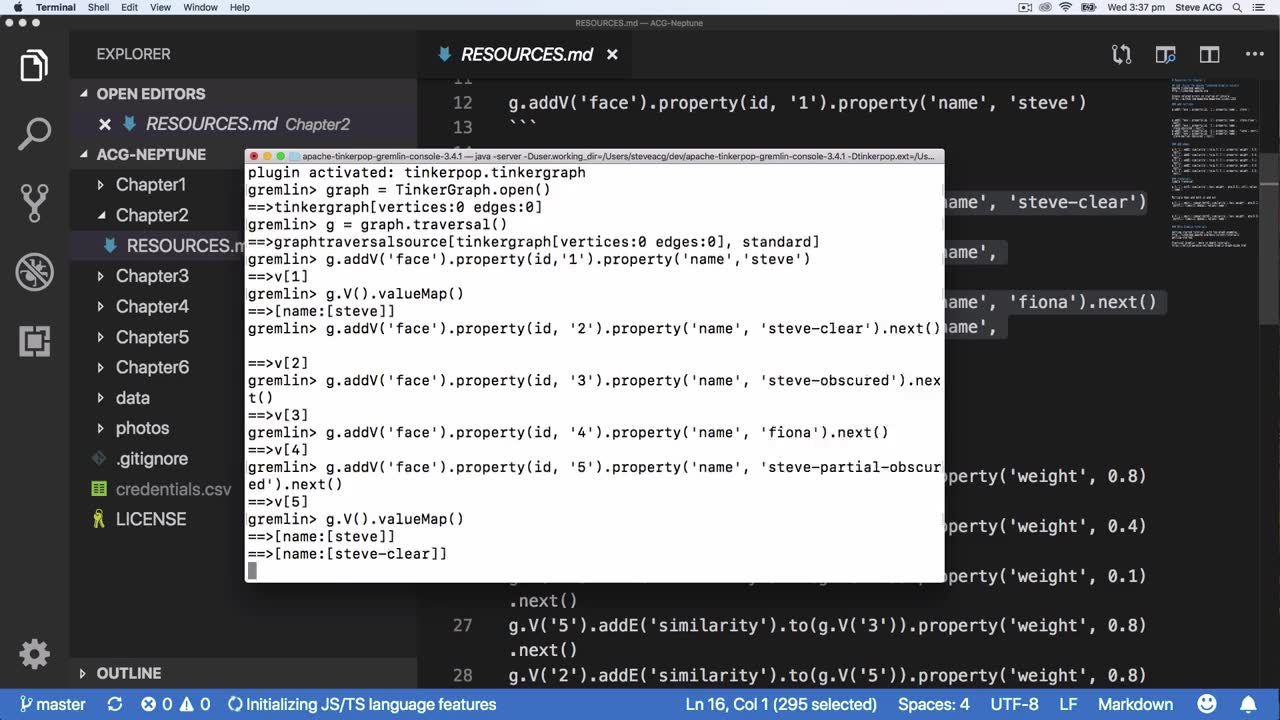The image size is (1280, 720).
Task: Open the editor More Actions menu
Action: pyautogui.click(x=1254, y=54)
